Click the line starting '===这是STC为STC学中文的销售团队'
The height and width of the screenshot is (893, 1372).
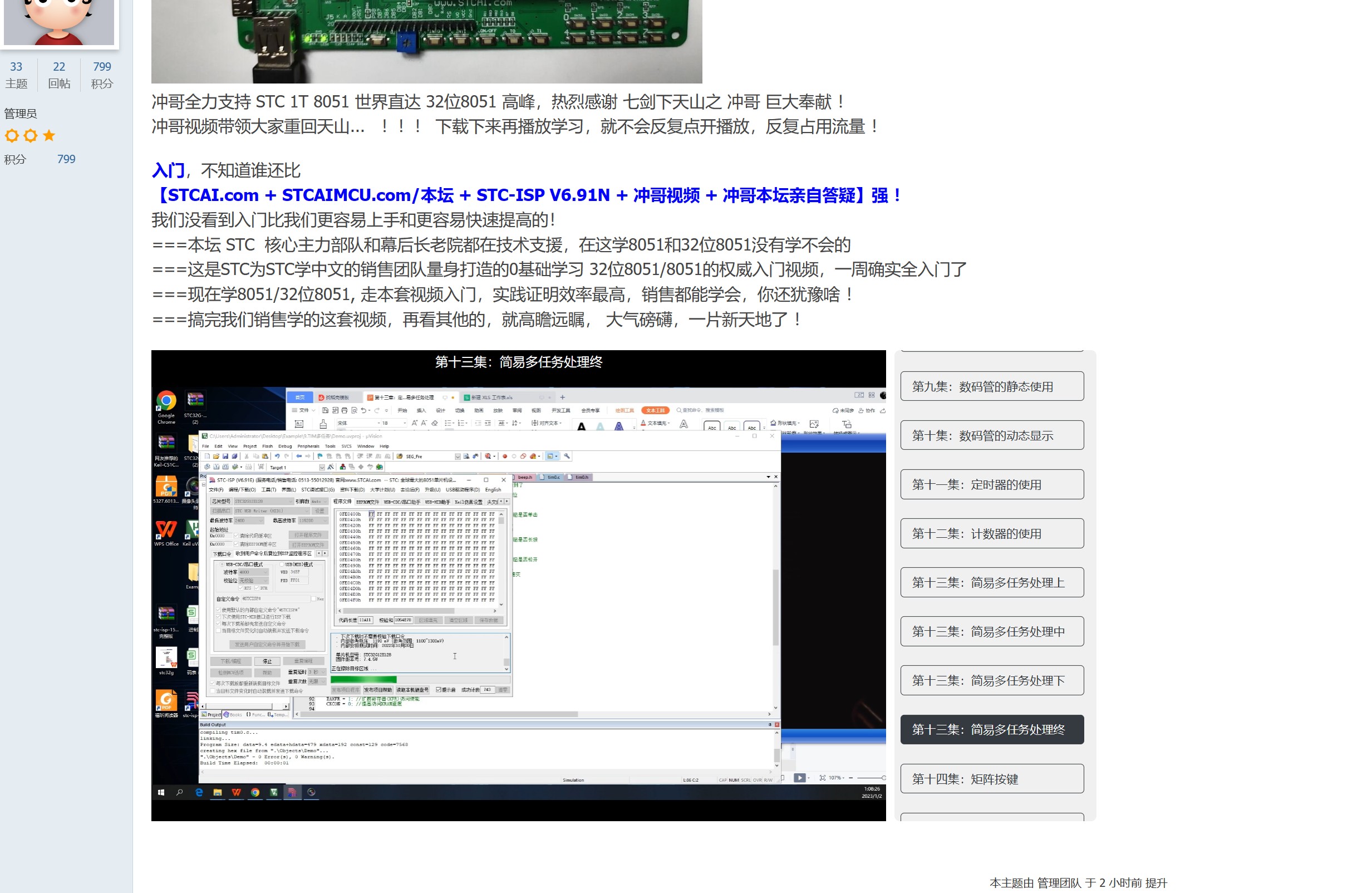tap(559, 269)
